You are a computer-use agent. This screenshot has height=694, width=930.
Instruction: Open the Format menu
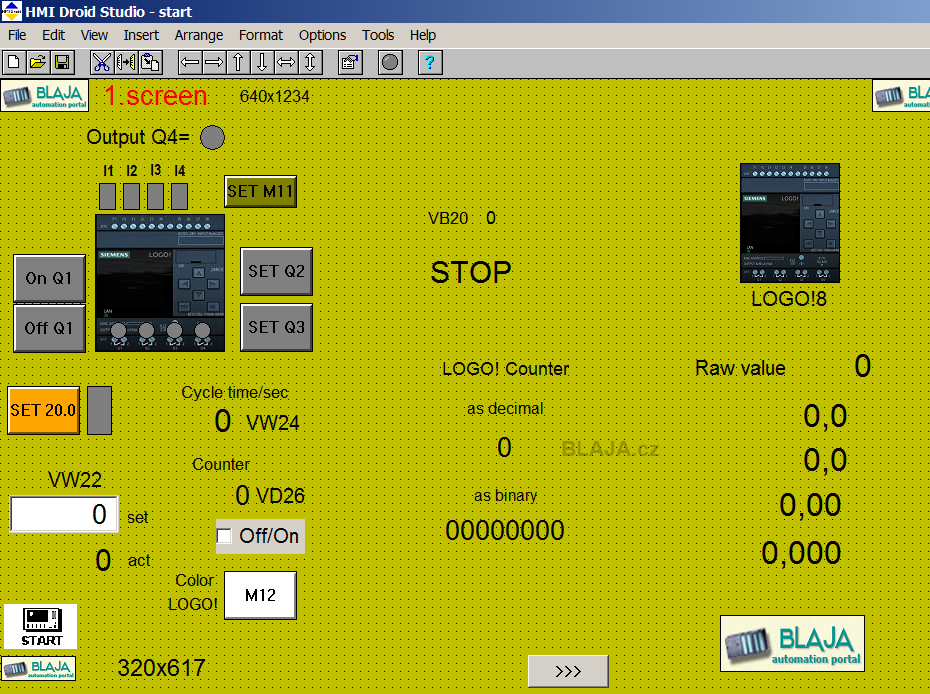261,35
